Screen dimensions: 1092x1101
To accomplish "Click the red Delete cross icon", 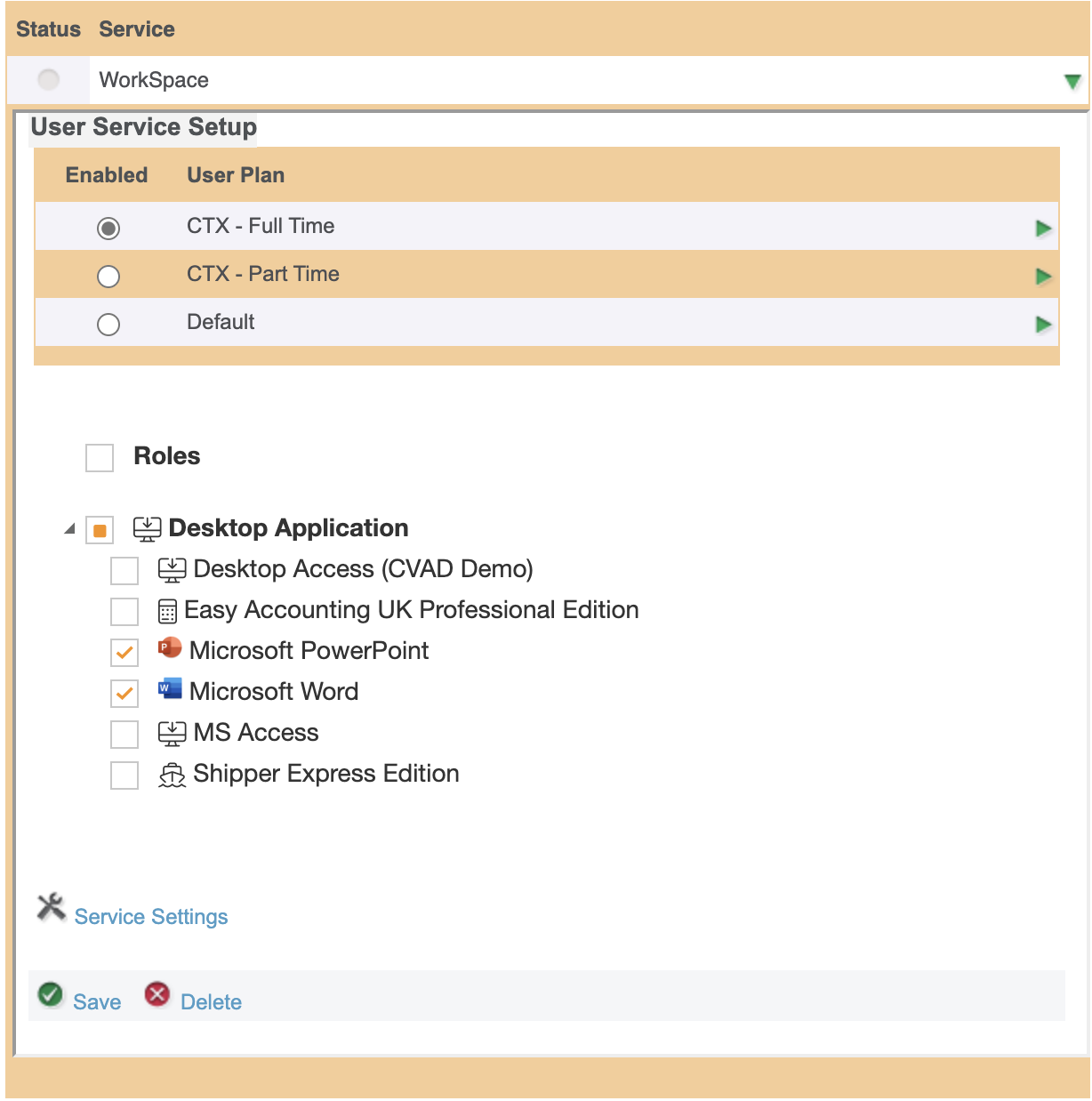I will pos(157,994).
